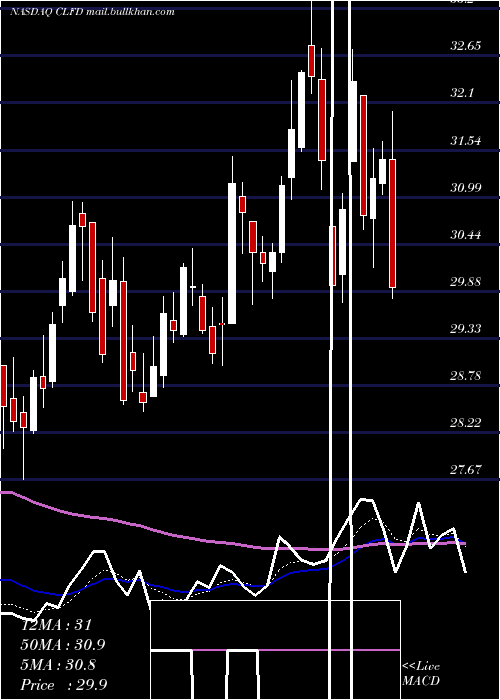The width and height of the screenshot is (500, 700).
Task: Click the 50MA : 30.9 legend value
Action: coord(63,645)
